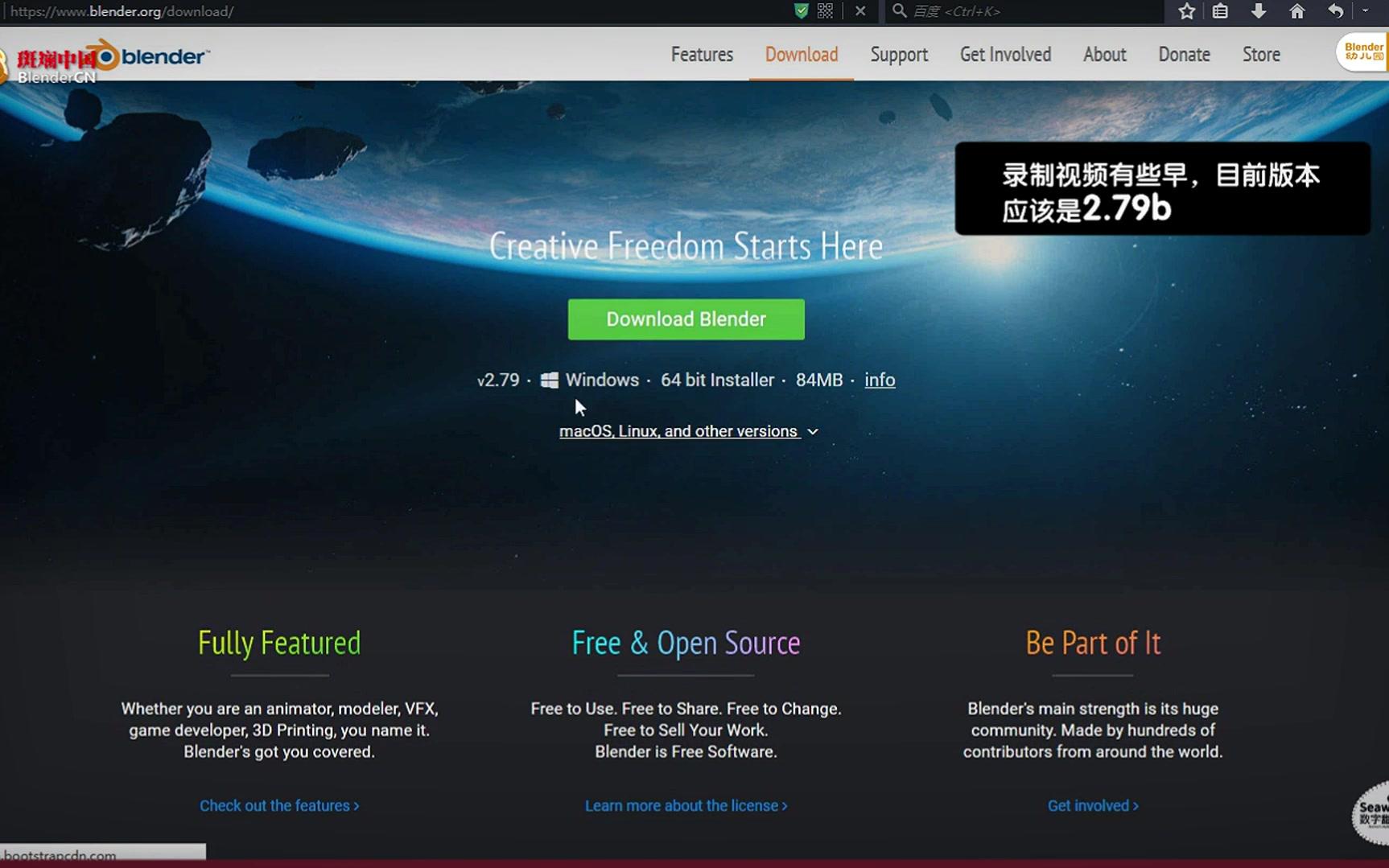Click the Creative Freedom Starts Here headline
The height and width of the screenshot is (868, 1389).
point(686,246)
